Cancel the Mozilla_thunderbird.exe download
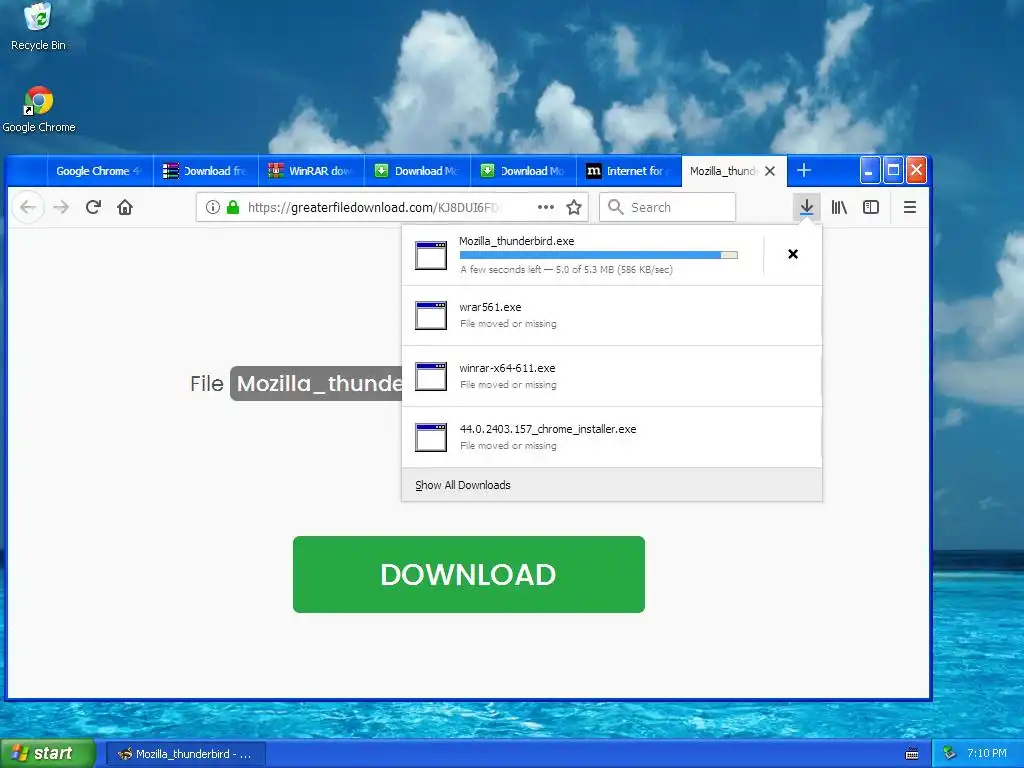This screenshot has width=1024, height=768. pos(793,254)
